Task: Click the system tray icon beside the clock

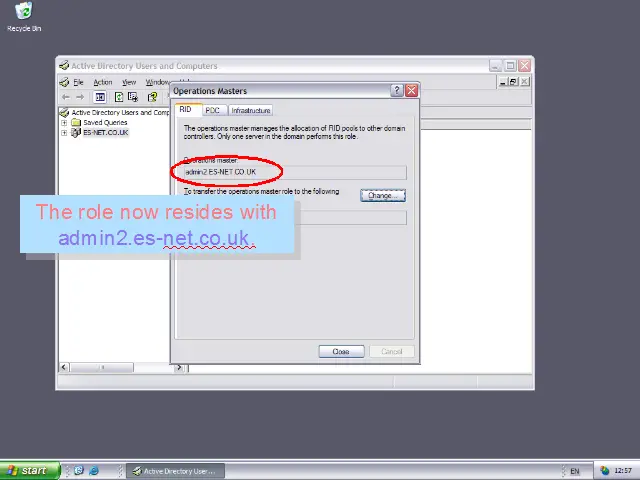Action: tap(604, 471)
